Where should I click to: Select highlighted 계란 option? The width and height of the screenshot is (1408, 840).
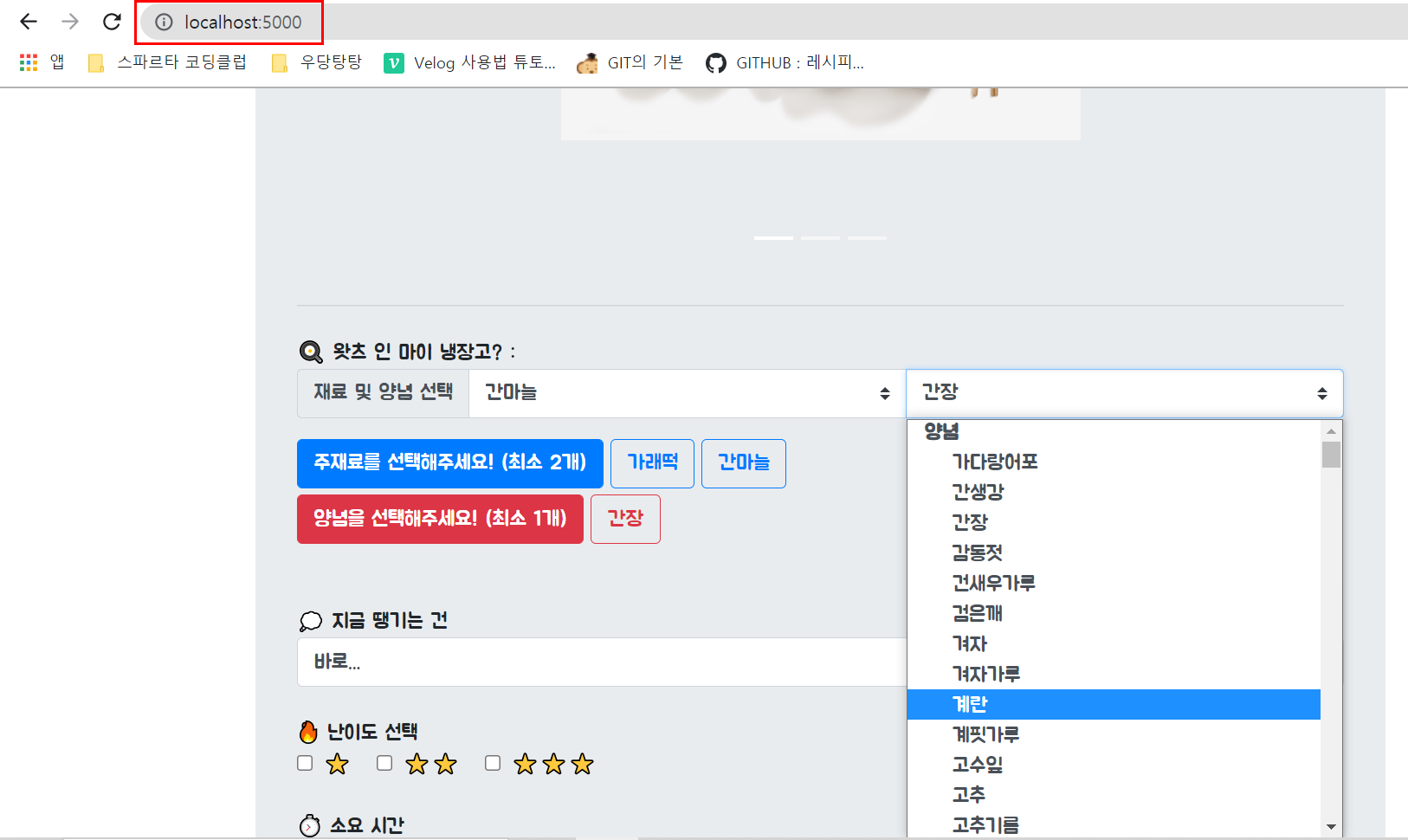click(1114, 704)
